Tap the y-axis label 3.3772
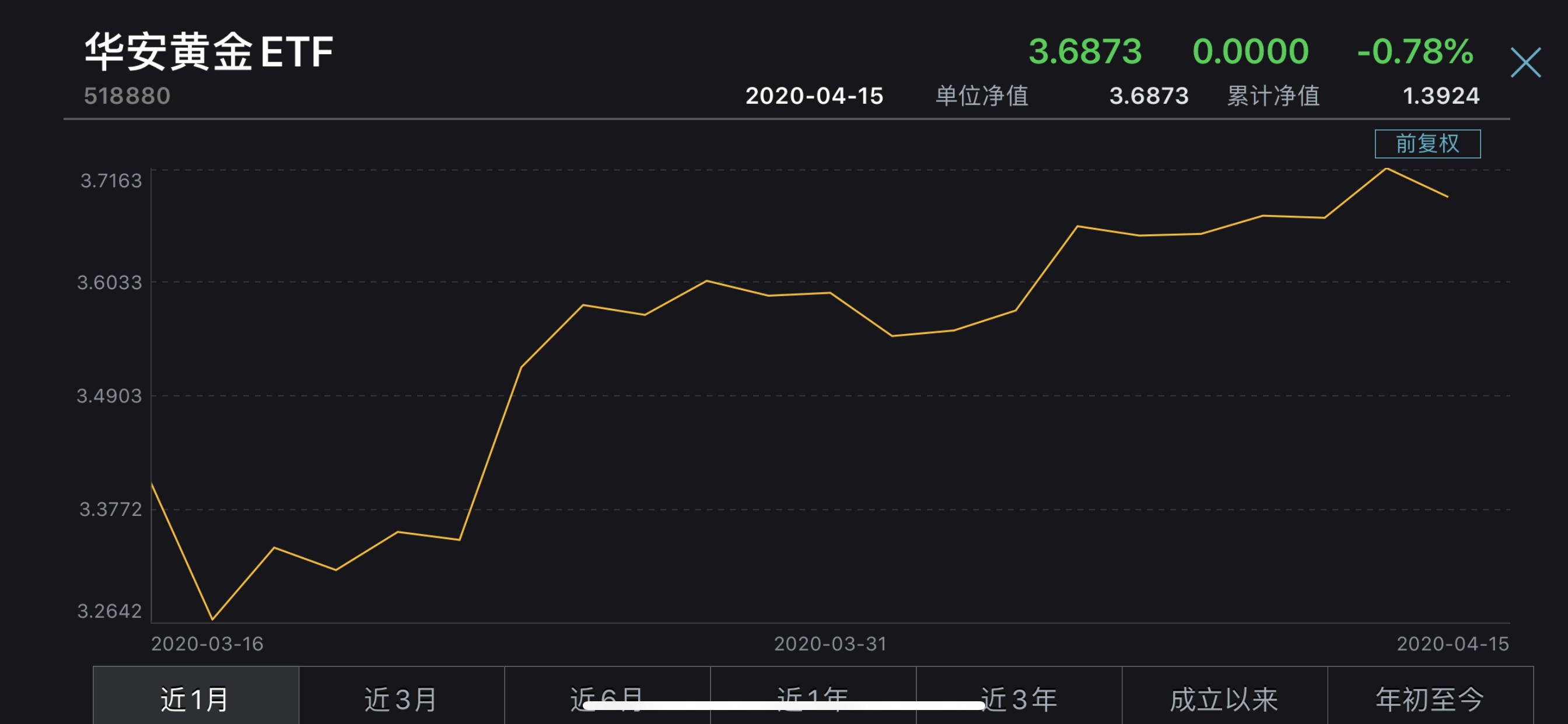 click(111, 509)
